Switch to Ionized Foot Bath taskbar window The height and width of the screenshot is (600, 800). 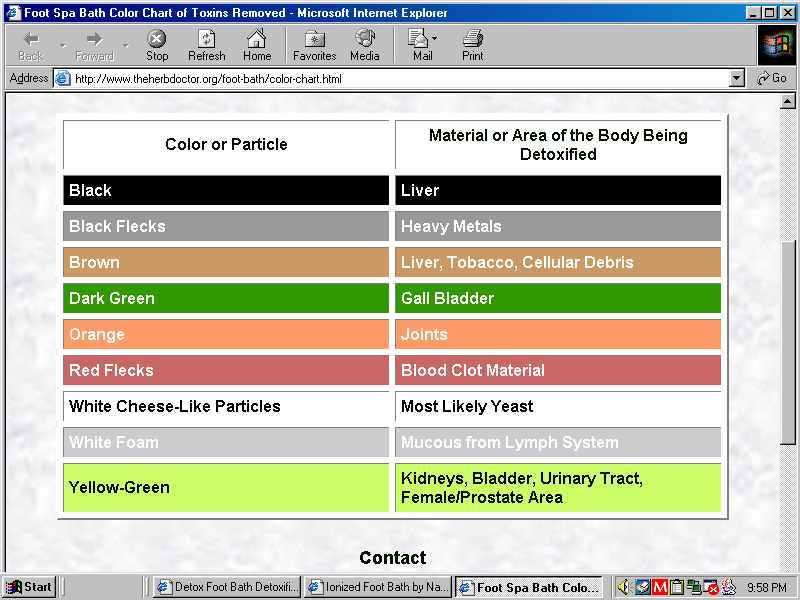point(378,587)
